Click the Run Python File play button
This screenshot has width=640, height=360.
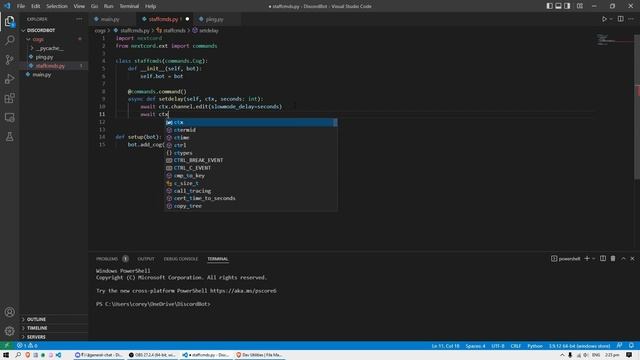click(x=604, y=19)
